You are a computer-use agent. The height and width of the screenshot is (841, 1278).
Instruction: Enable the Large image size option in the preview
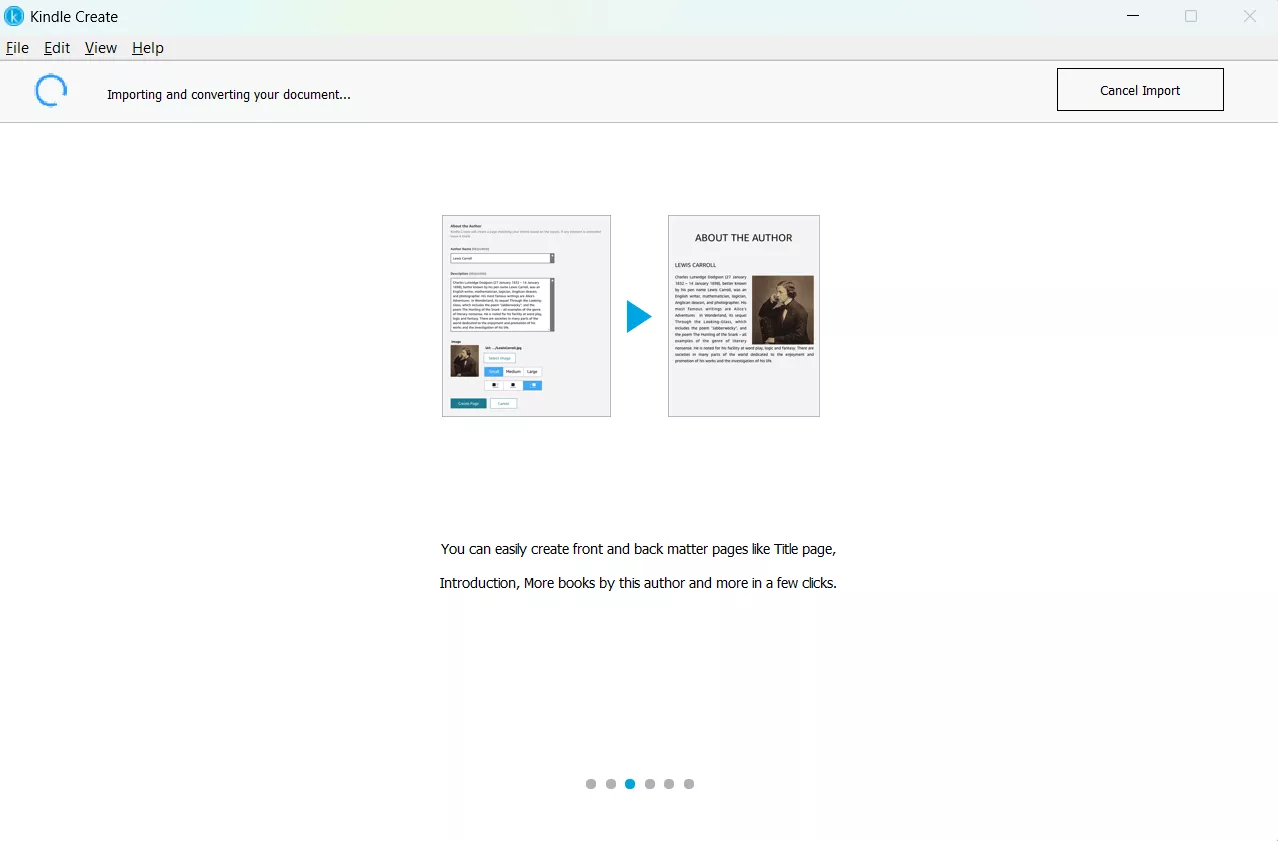pos(532,371)
